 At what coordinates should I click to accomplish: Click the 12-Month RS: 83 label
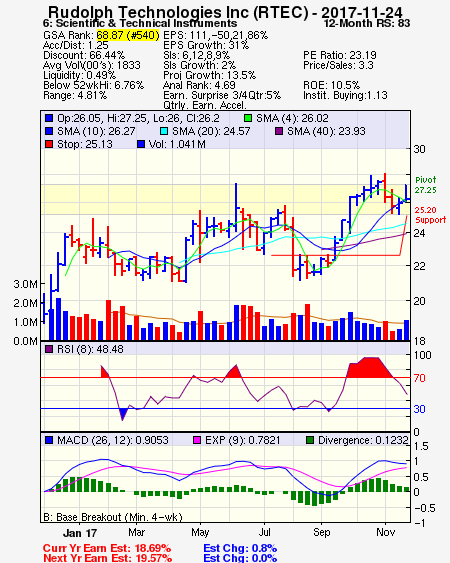pyautogui.click(x=367, y=24)
